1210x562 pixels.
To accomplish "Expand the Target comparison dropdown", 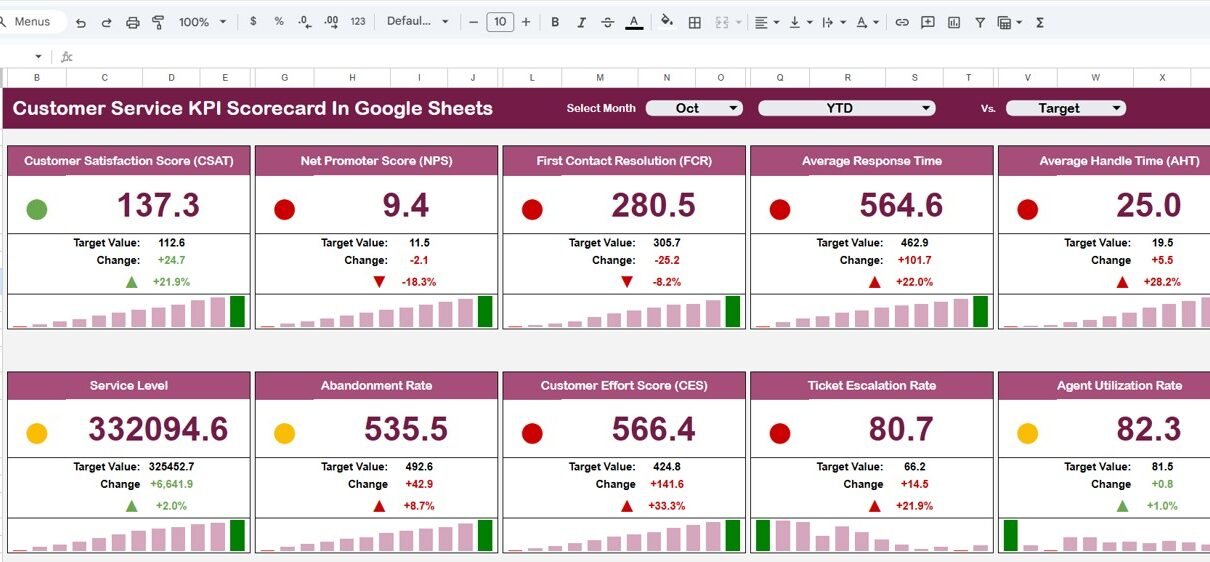I will (x=1065, y=108).
